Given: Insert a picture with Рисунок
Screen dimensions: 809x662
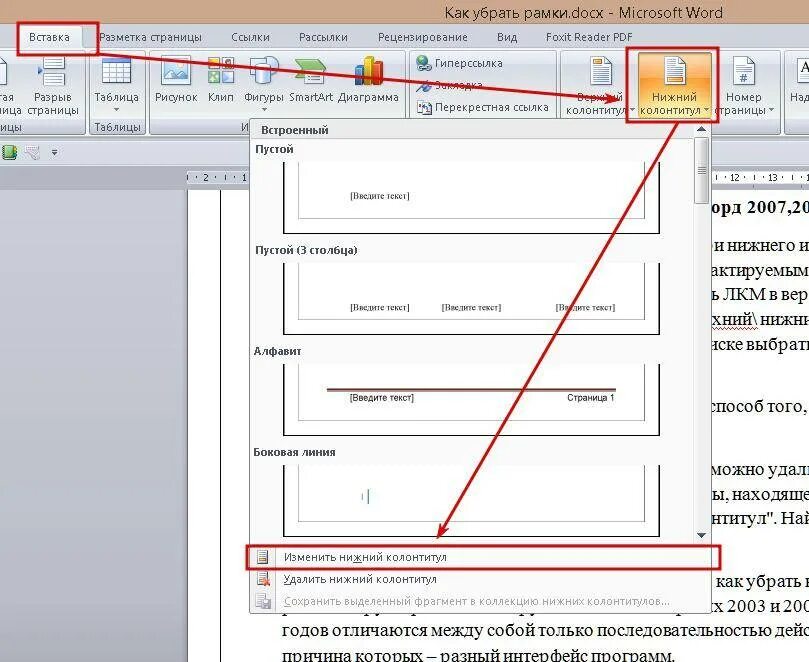Looking at the screenshot, I should tap(176, 80).
